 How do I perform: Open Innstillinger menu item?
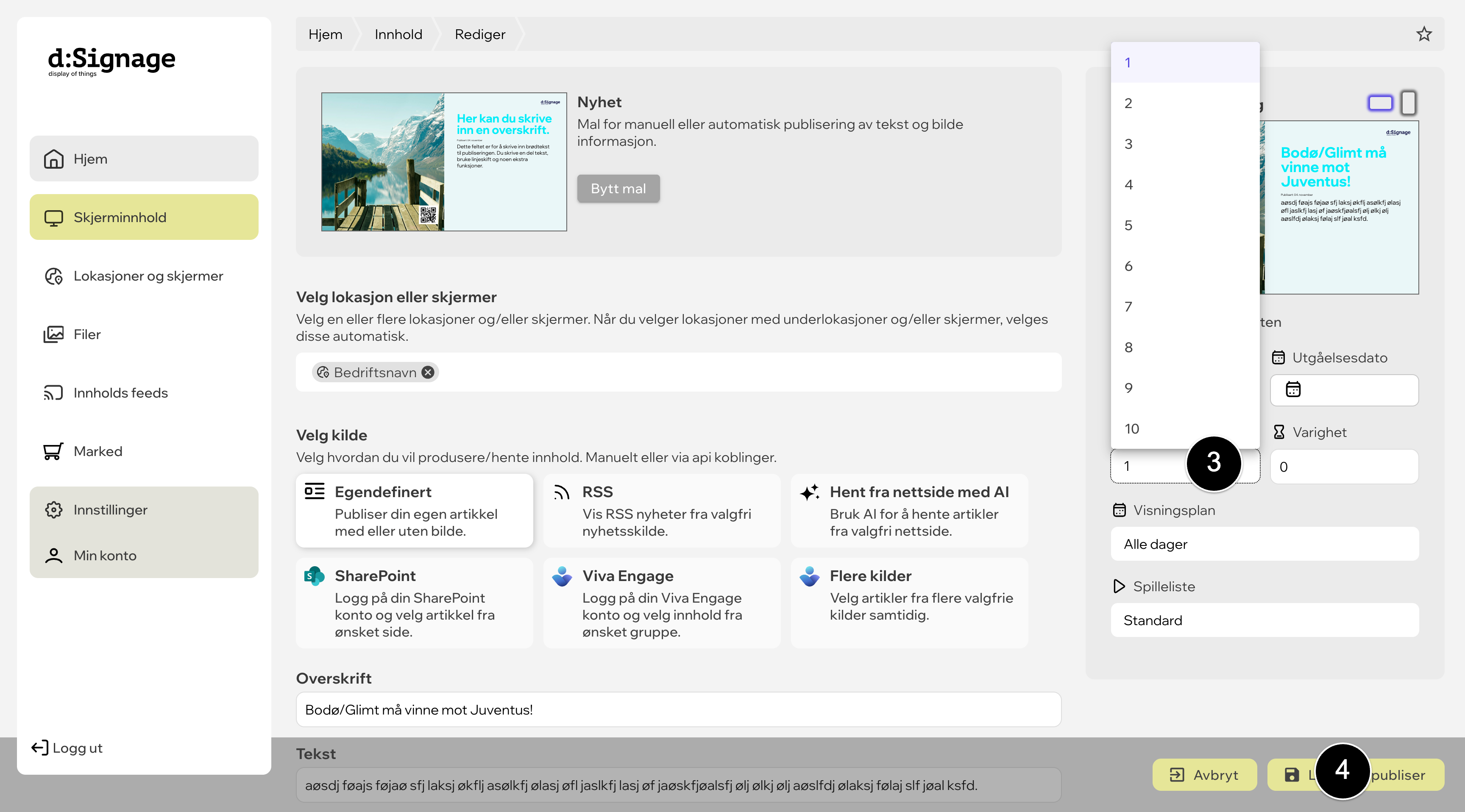(x=144, y=510)
